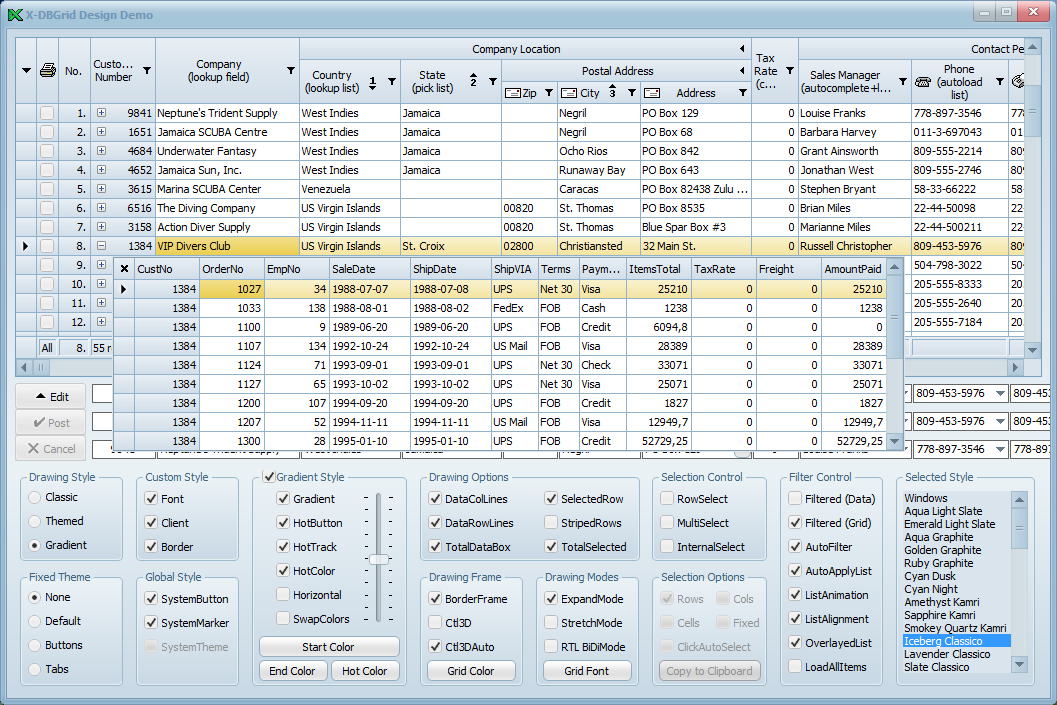Close the orders detail grid with X
The image size is (1057, 705).
point(124,269)
